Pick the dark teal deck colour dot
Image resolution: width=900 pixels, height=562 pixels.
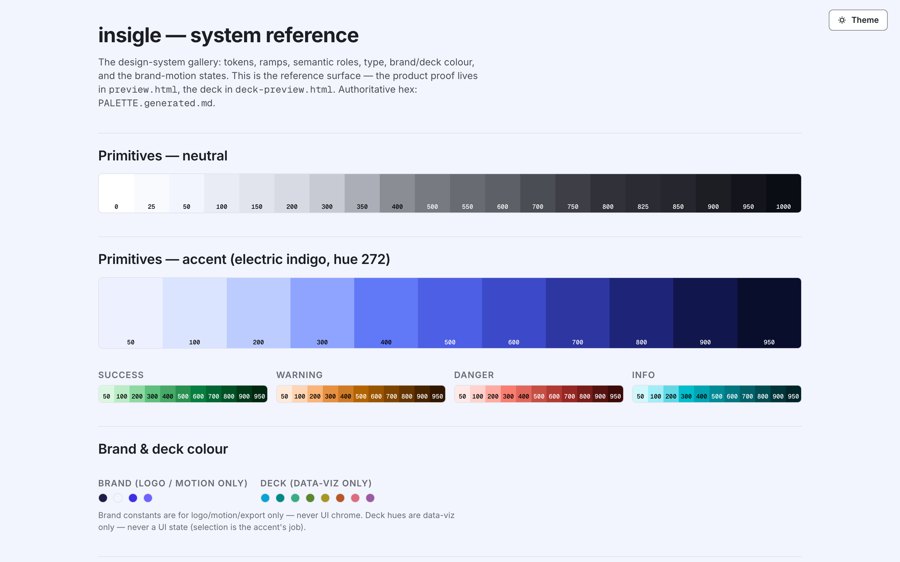pyautogui.click(x=280, y=498)
